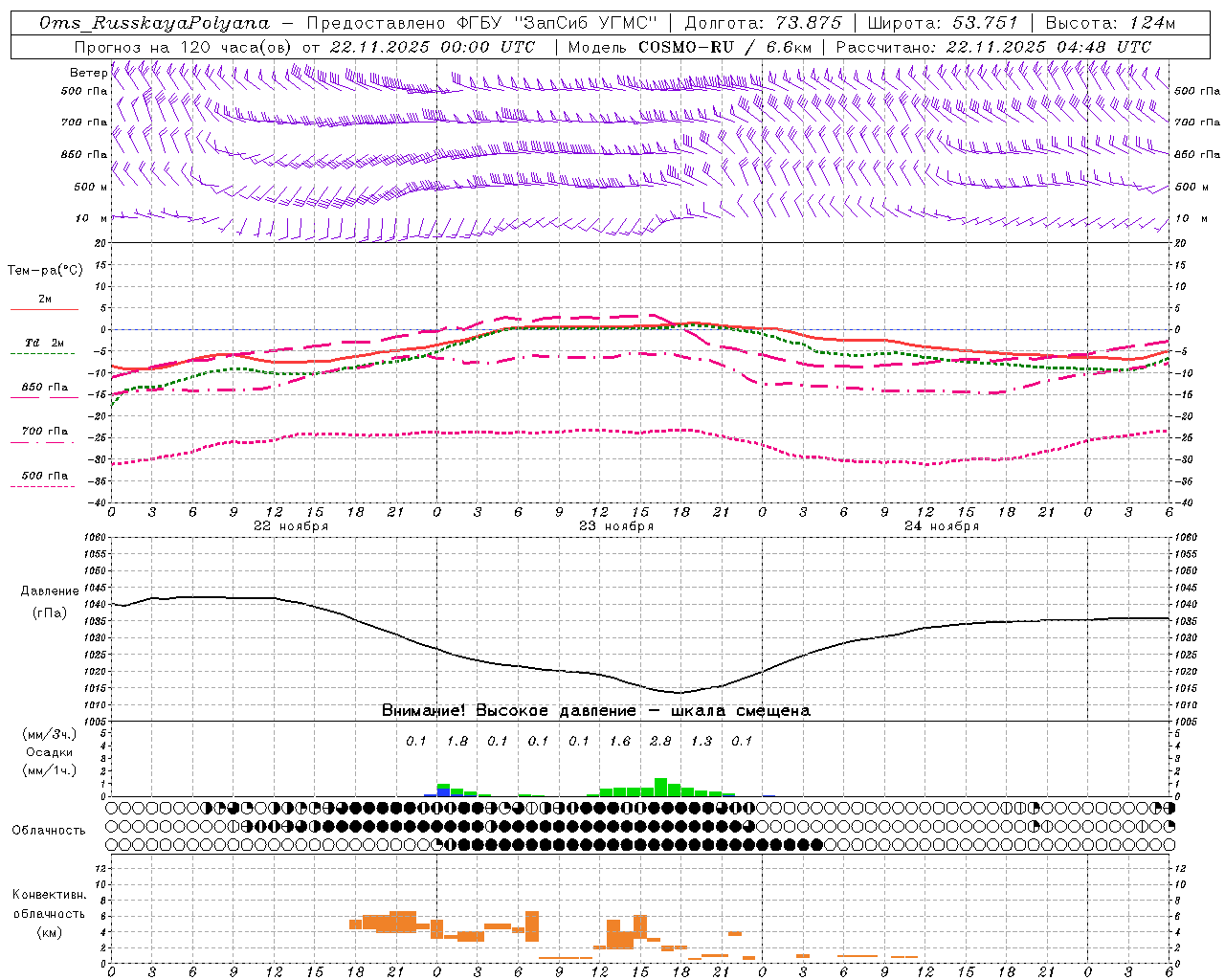Click the "Давление" pressure panel label
1225x980 pixels.
tap(50, 591)
